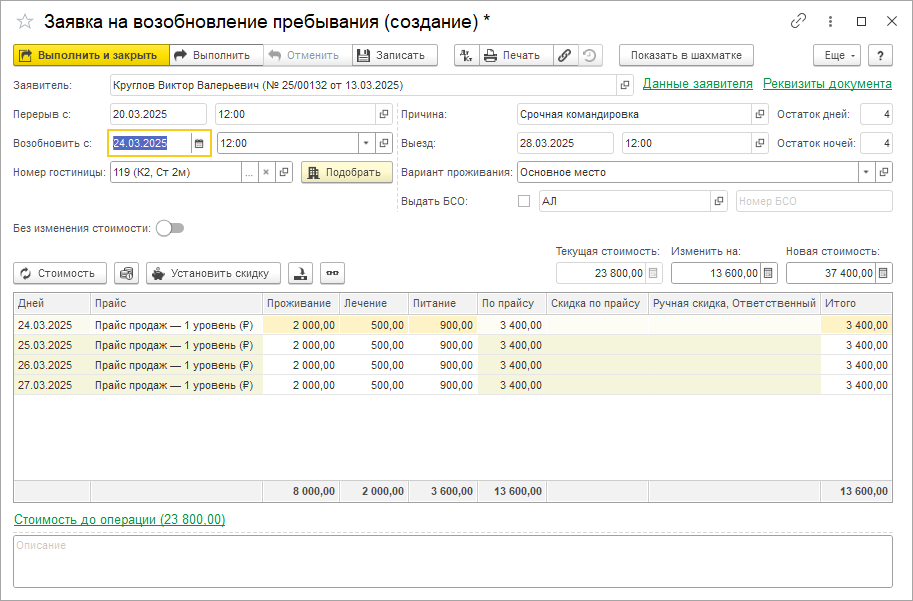The image size is (913, 601).
Task: Open the Заявитель record with its open icon
Action: pos(626,85)
